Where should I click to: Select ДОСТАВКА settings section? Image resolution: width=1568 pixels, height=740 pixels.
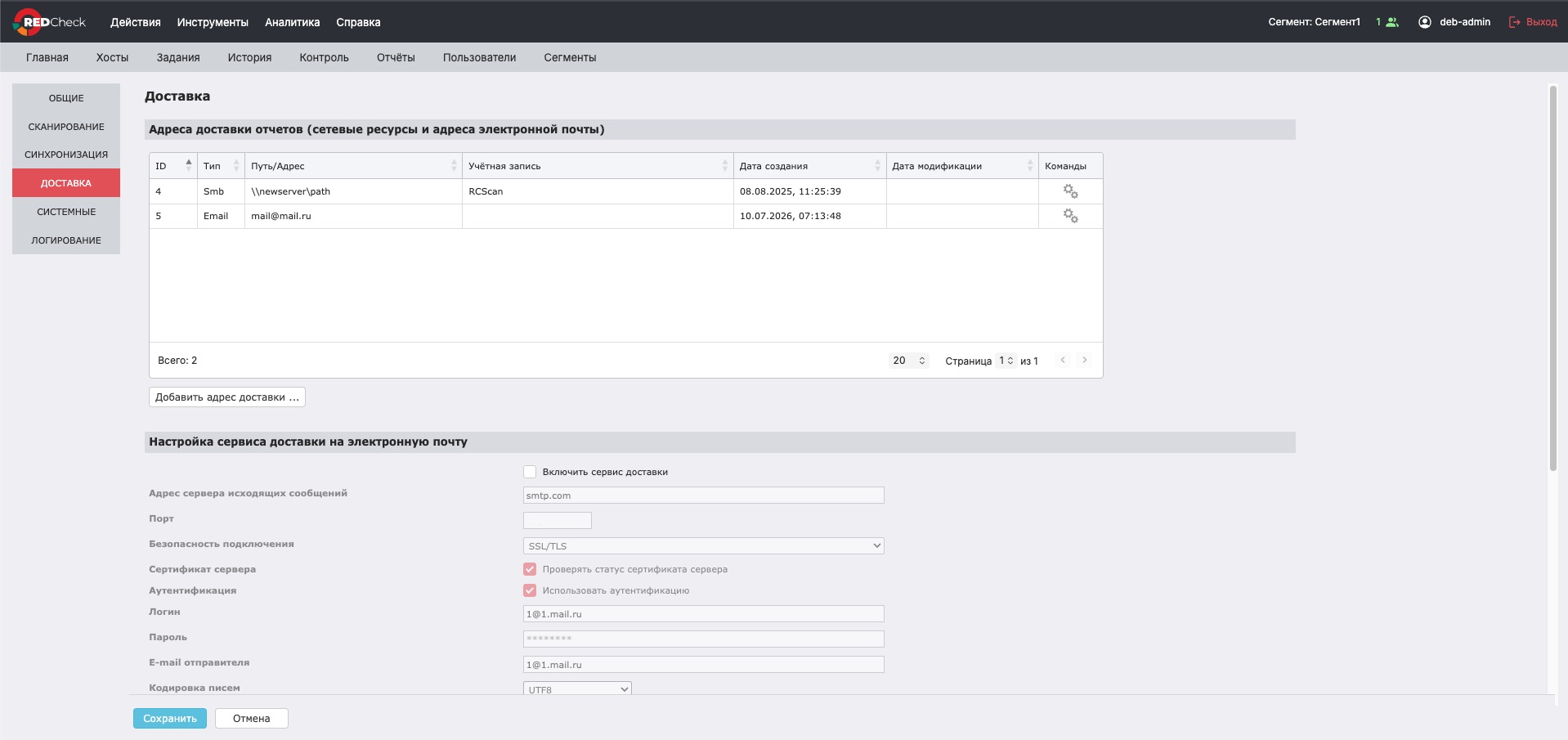tap(66, 183)
